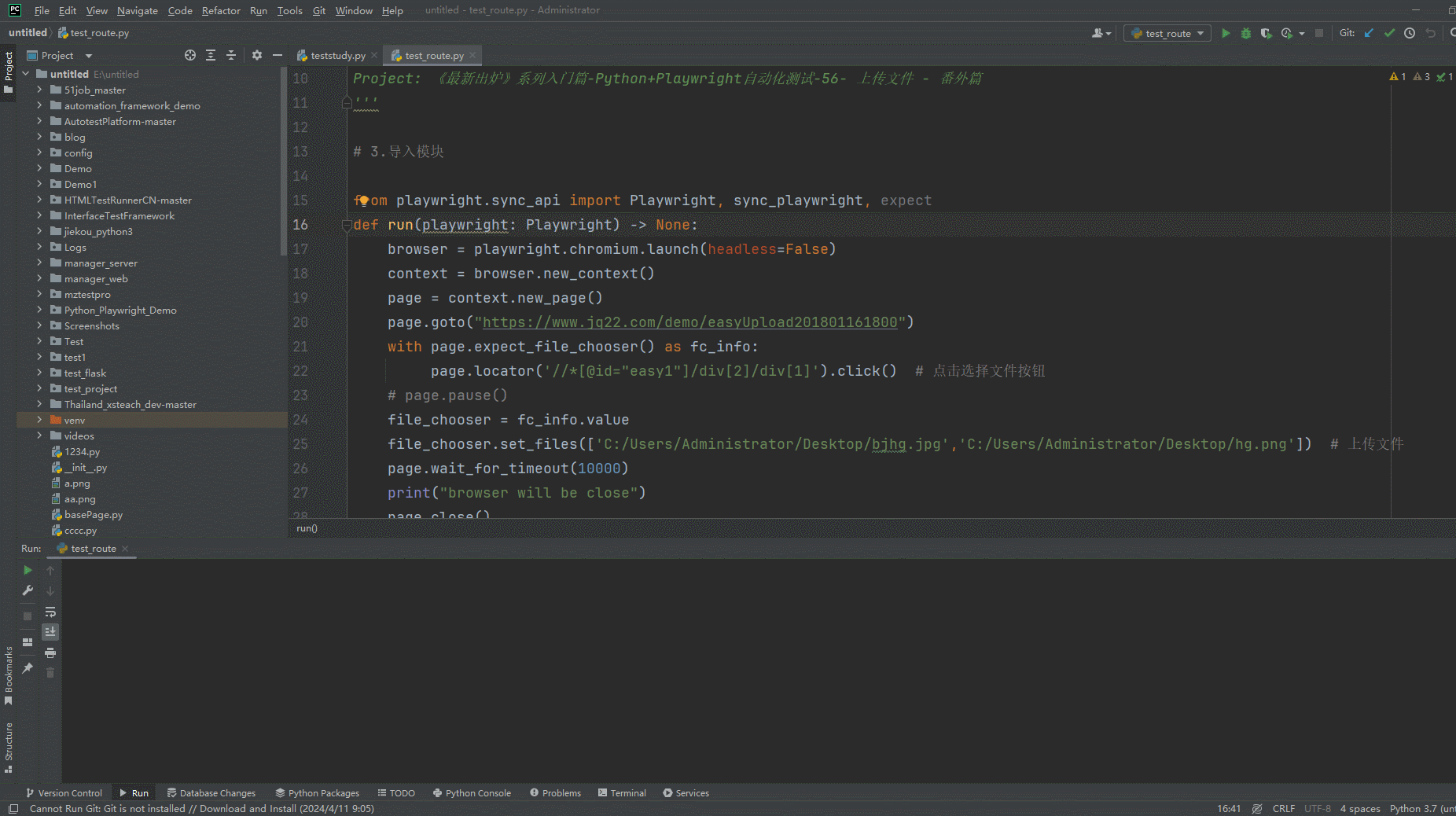Print the Run console output
The width and height of the screenshot is (1456, 816).
pyautogui.click(x=50, y=652)
